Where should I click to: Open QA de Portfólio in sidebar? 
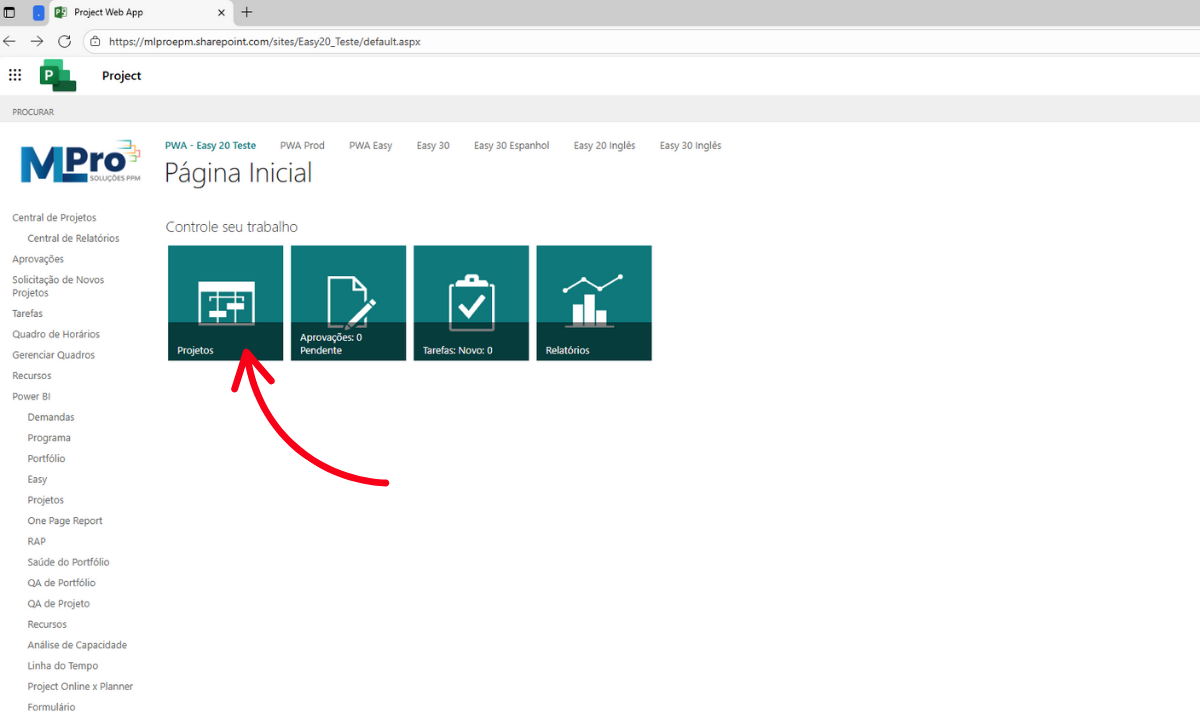(x=61, y=583)
